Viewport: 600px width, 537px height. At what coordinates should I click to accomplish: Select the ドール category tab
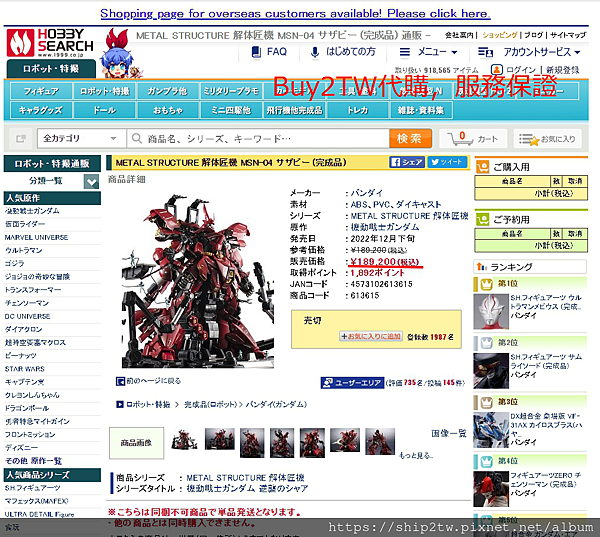(x=104, y=110)
